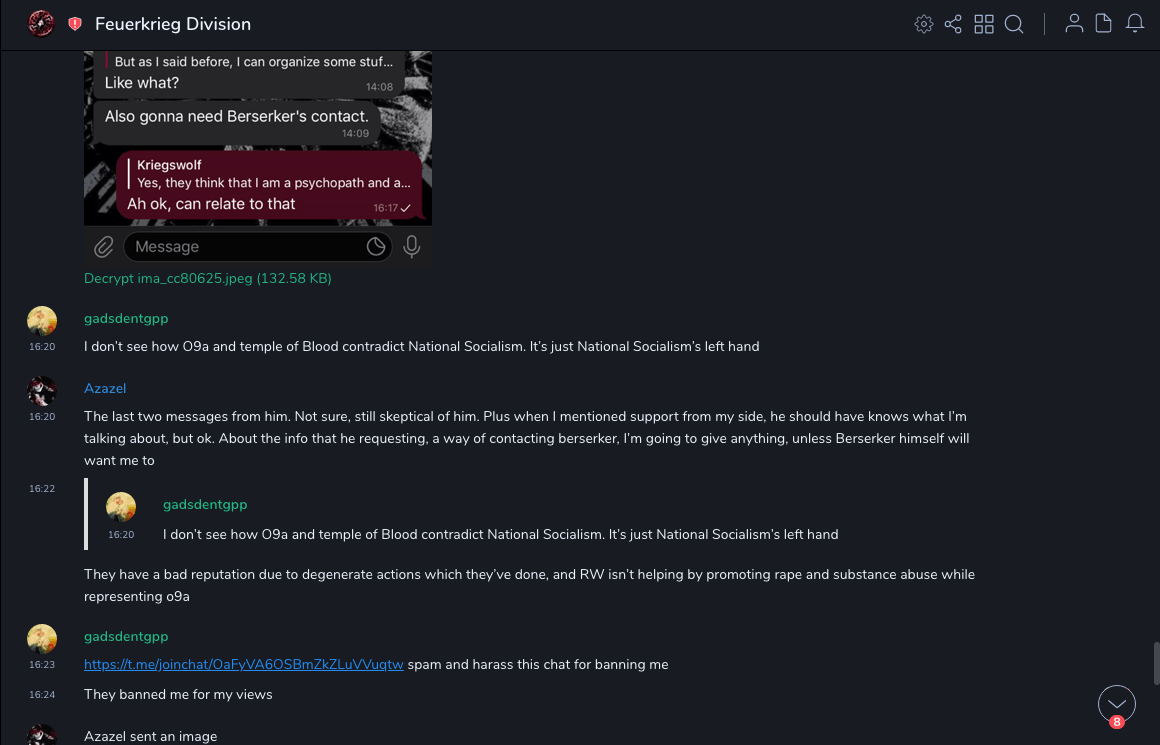Click the first gadsdentgpp username label
Image resolution: width=1160 pixels, height=745 pixels.
point(126,318)
